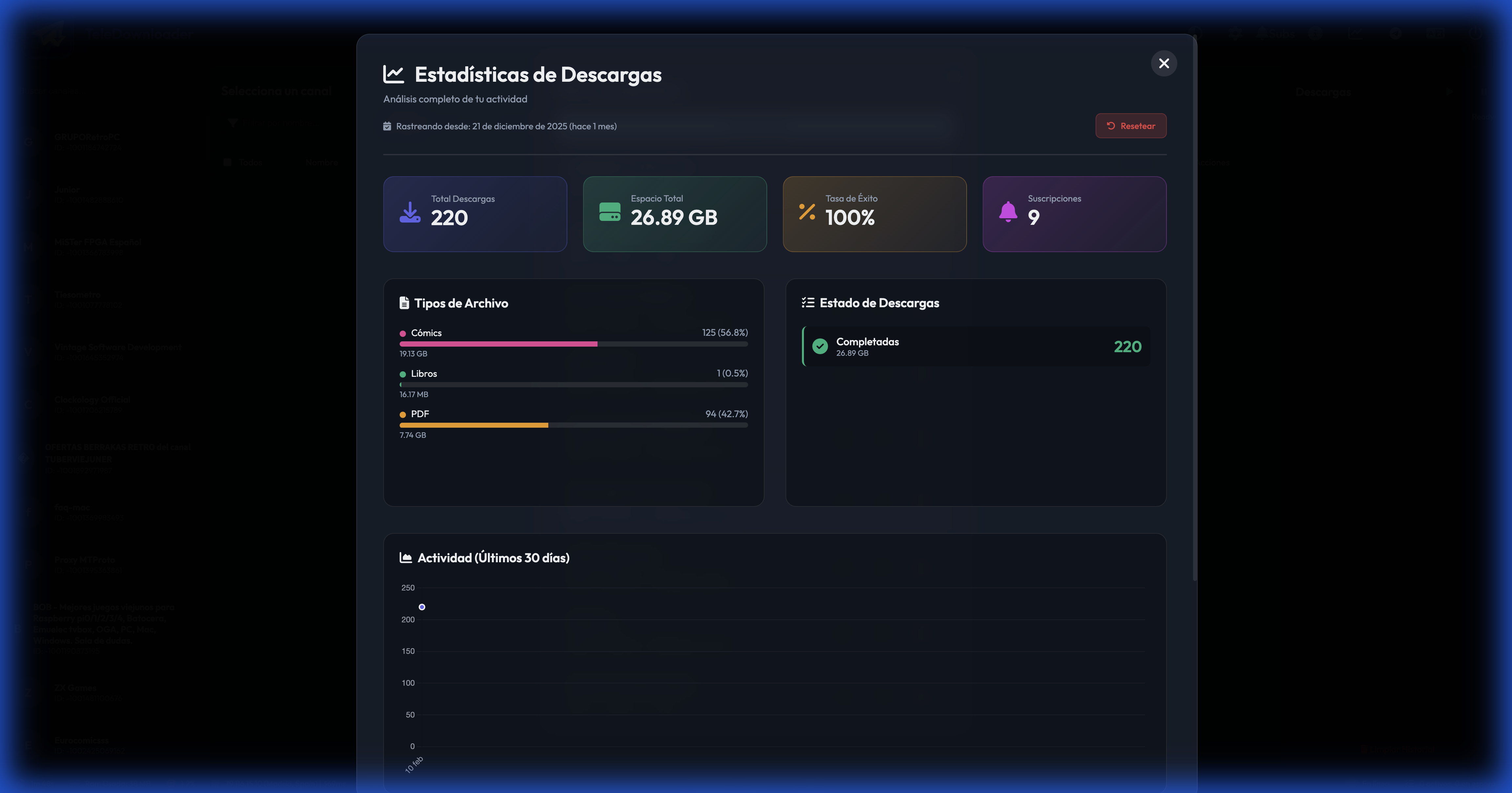Click the area chart icon beside Actividad
The height and width of the screenshot is (793, 1512).
405,558
